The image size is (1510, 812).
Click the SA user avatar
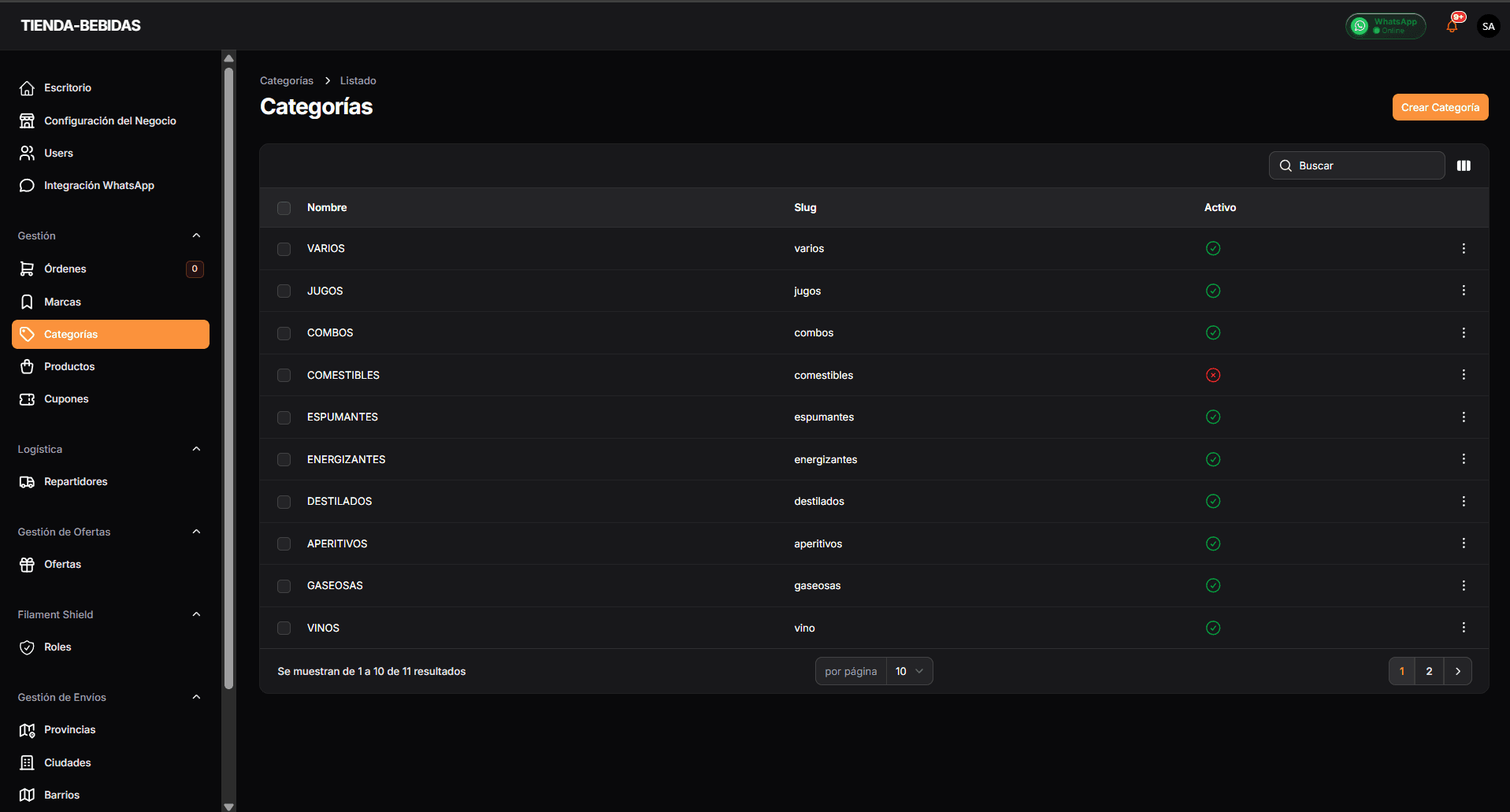click(x=1488, y=26)
